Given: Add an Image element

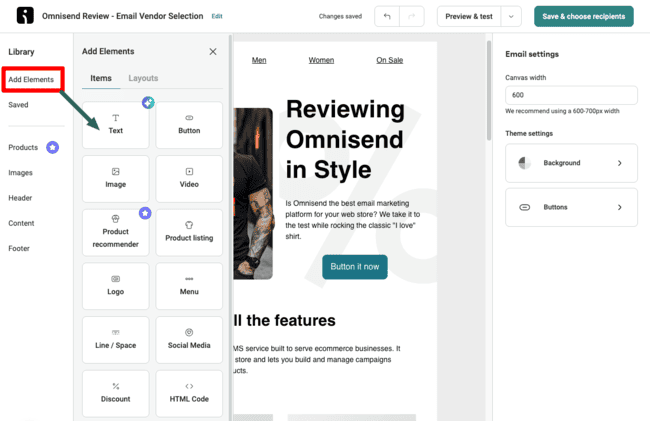Looking at the screenshot, I should 115,179.
